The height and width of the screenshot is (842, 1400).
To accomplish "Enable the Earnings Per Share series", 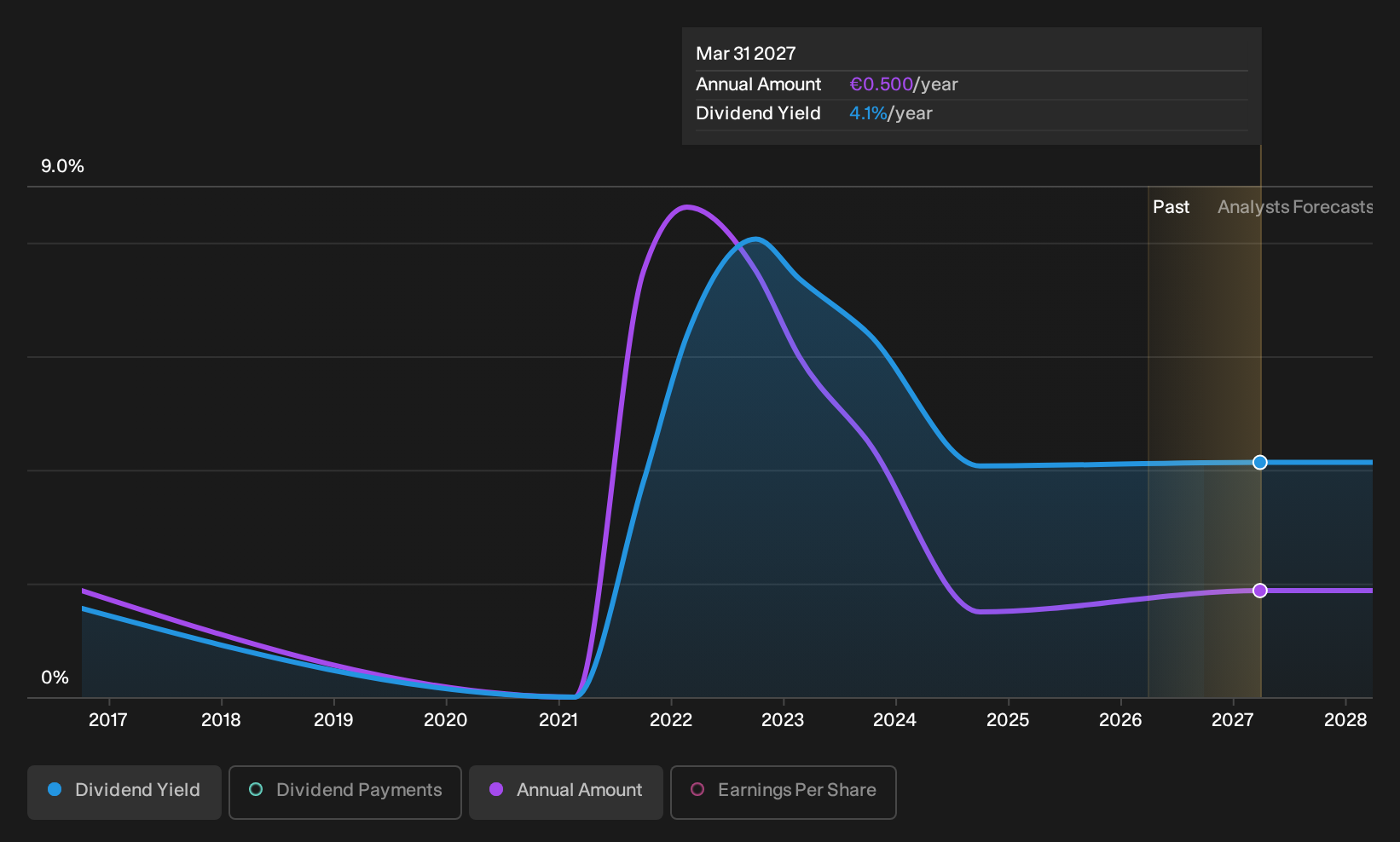I will click(784, 792).
